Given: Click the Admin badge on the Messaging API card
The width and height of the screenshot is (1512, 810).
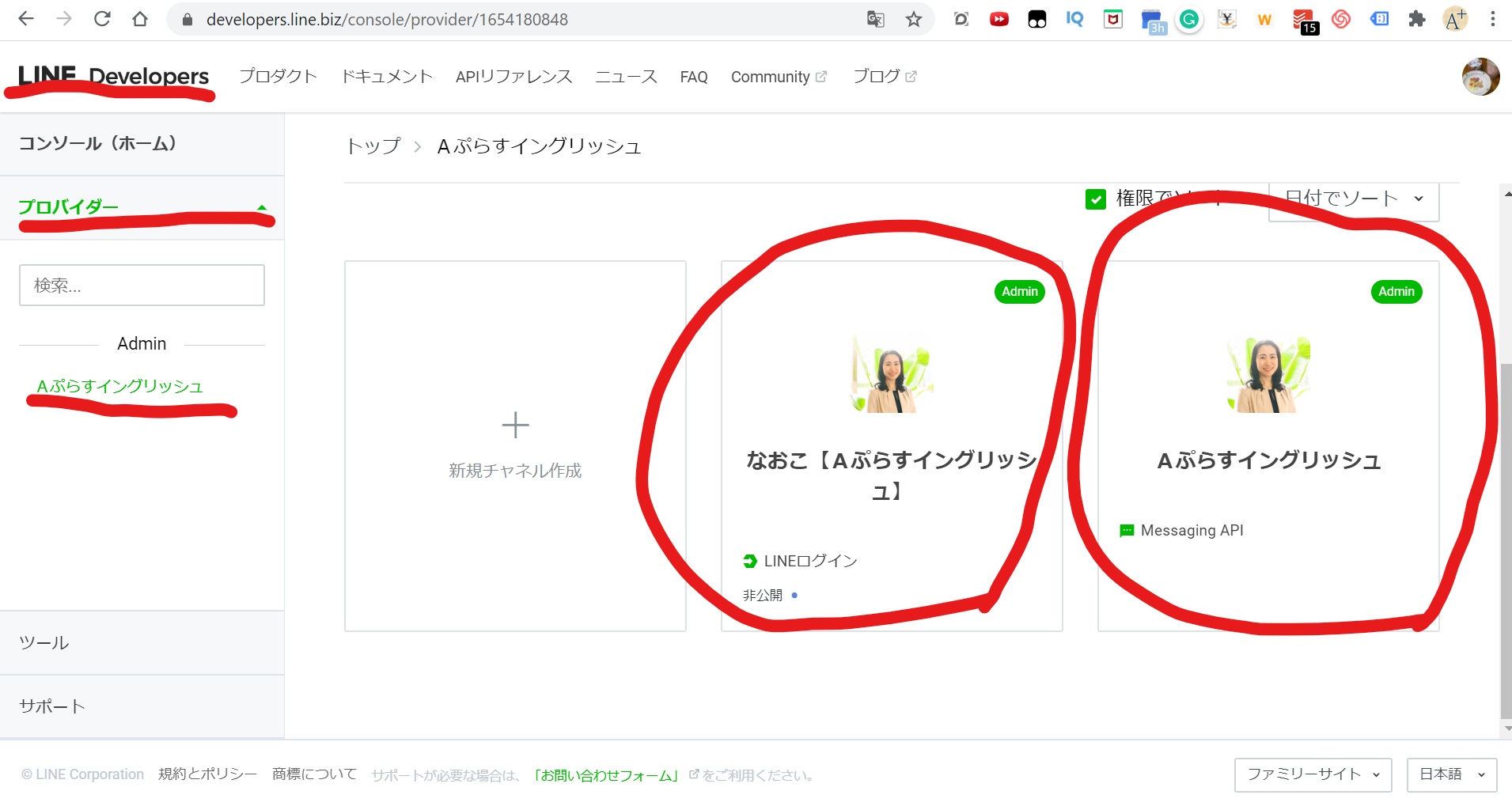Looking at the screenshot, I should (1396, 292).
